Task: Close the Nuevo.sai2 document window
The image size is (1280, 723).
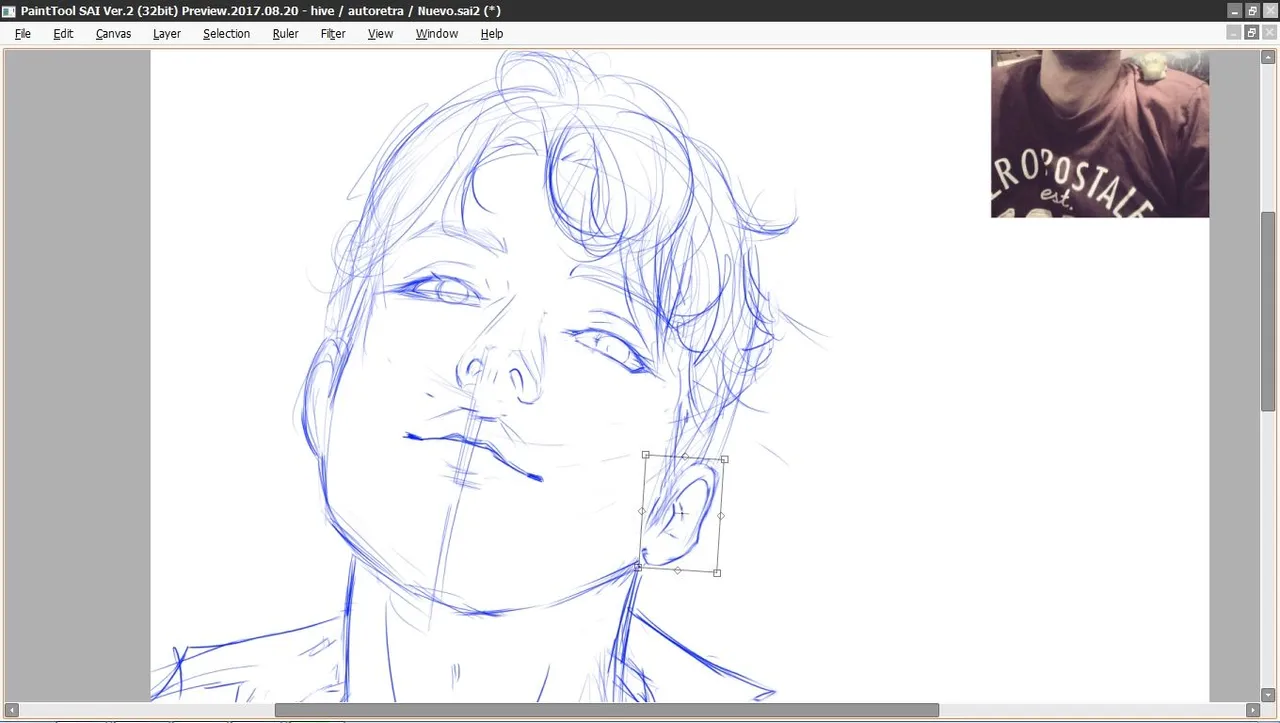Action: 1267,33
